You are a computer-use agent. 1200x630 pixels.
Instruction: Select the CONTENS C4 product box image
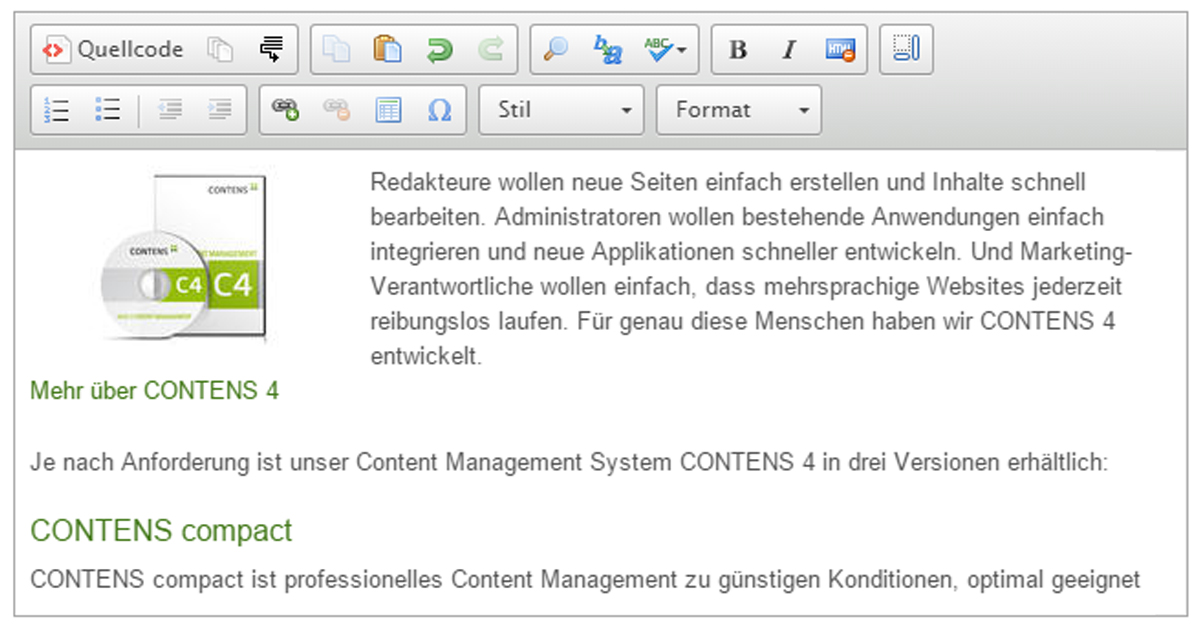pos(186,258)
